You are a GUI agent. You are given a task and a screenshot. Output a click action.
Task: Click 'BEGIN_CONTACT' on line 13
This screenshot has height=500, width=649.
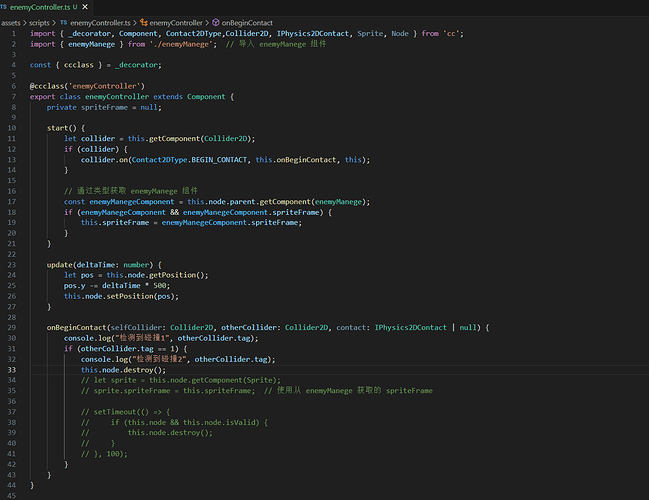(219, 160)
